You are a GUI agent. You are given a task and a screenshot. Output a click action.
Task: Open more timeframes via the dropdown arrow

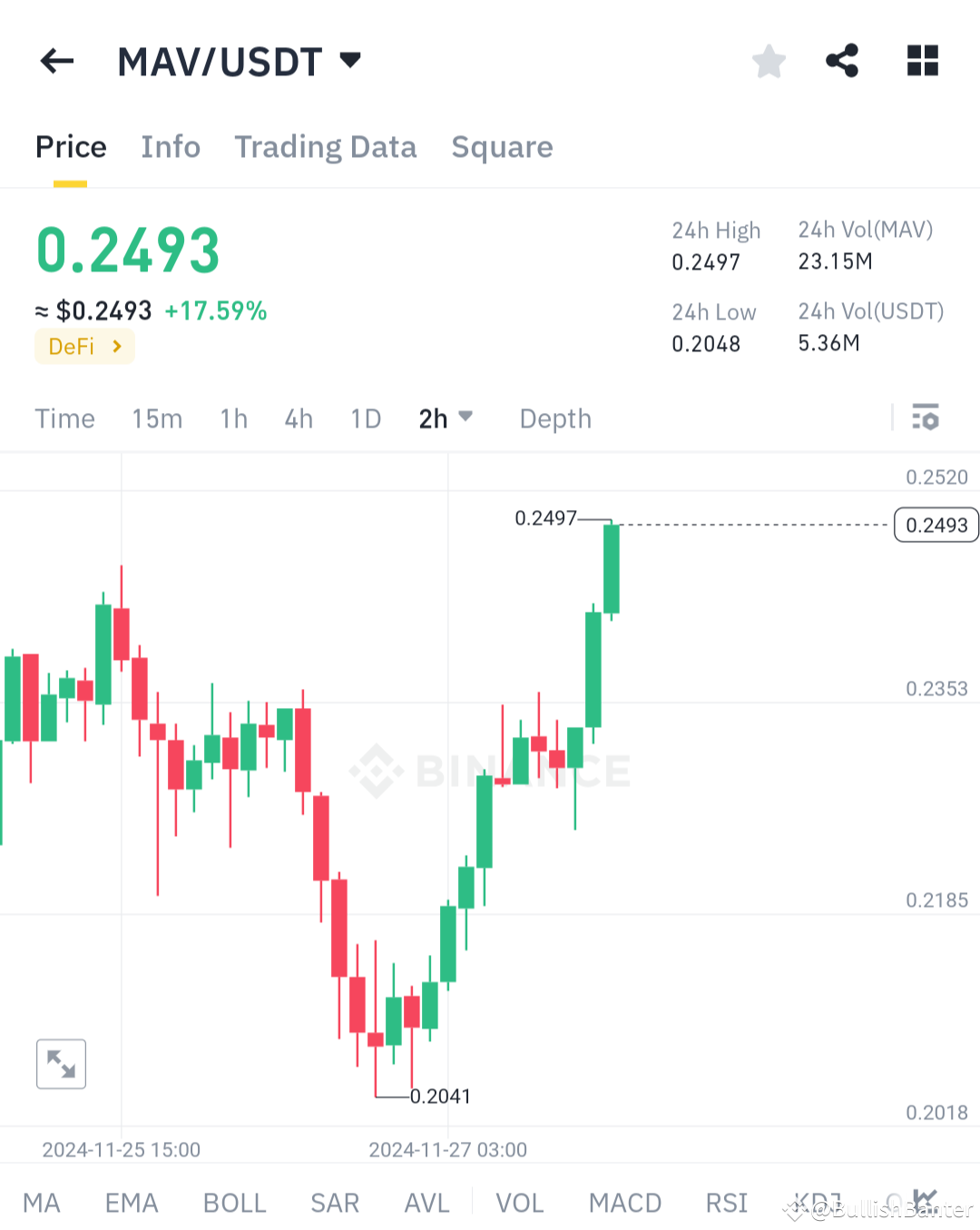tap(465, 418)
